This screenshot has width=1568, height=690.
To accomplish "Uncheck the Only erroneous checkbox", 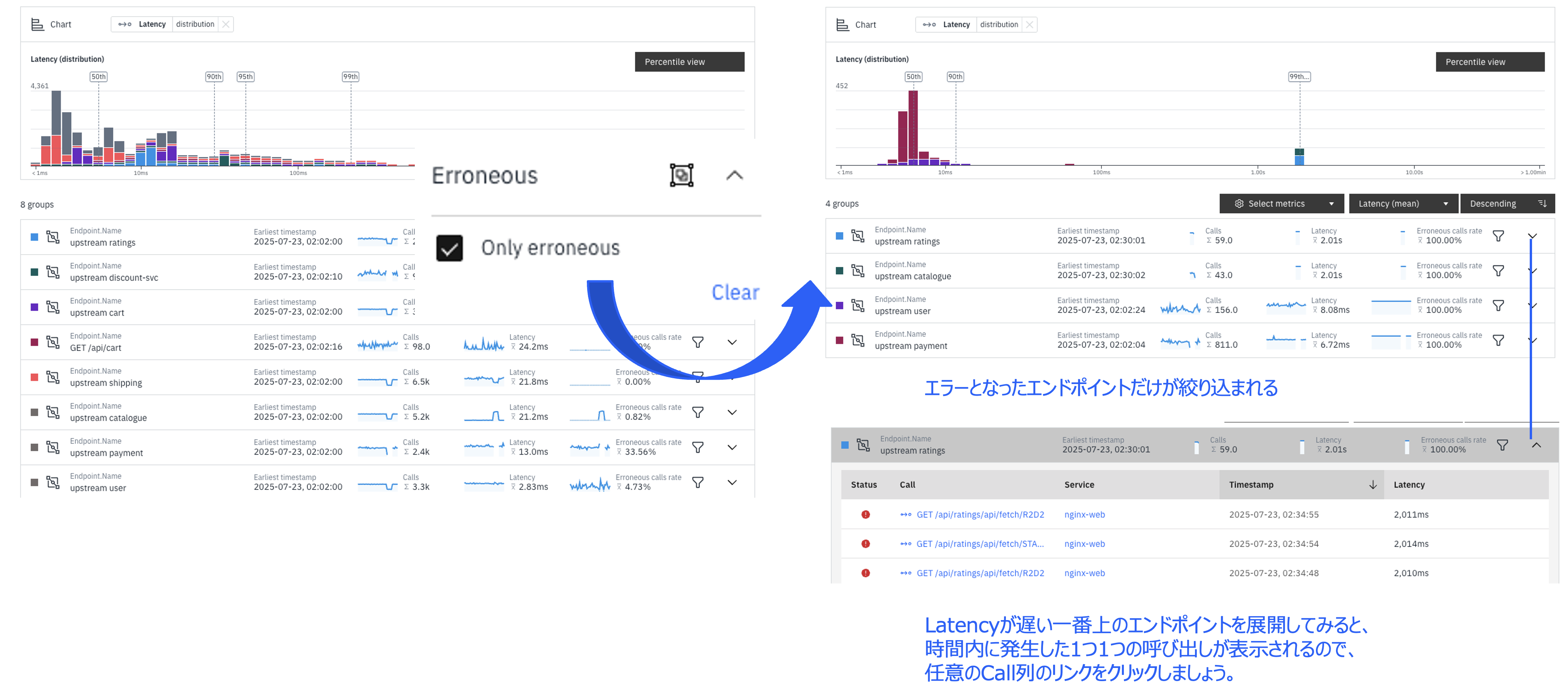I will pyautogui.click(x=449, y=248).
